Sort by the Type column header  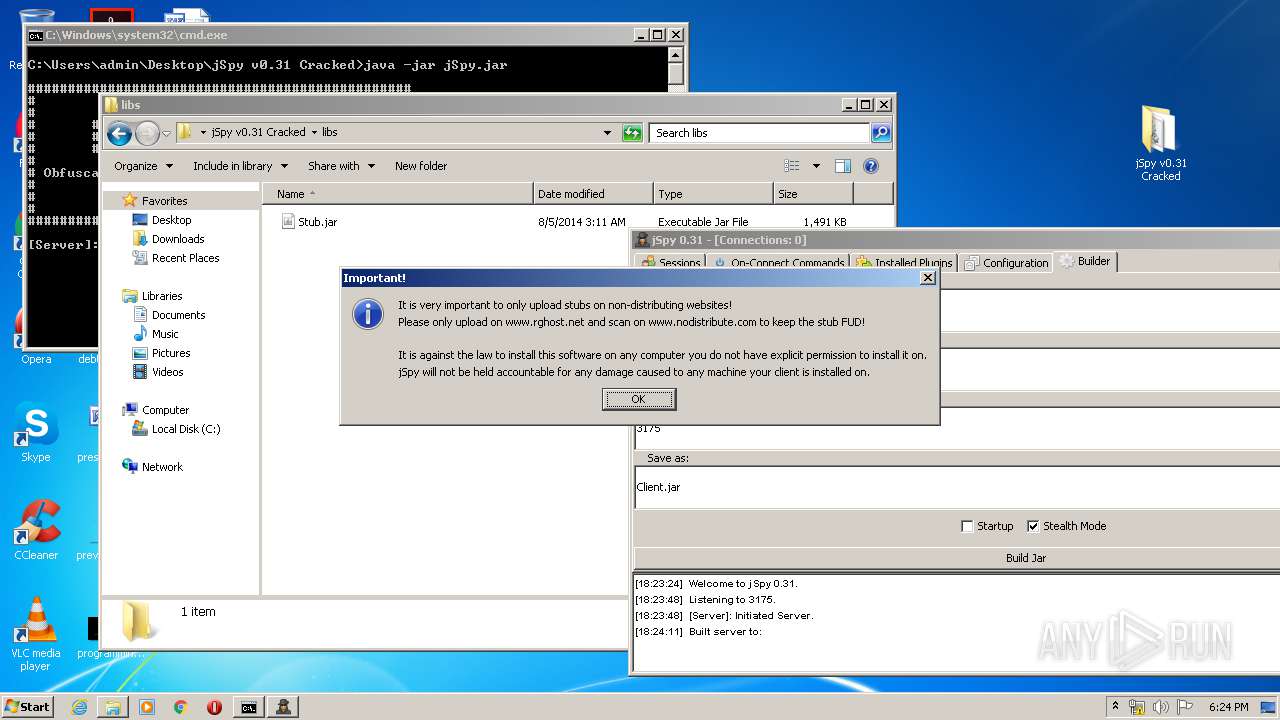pyautogui.click(x=714, y=194)
